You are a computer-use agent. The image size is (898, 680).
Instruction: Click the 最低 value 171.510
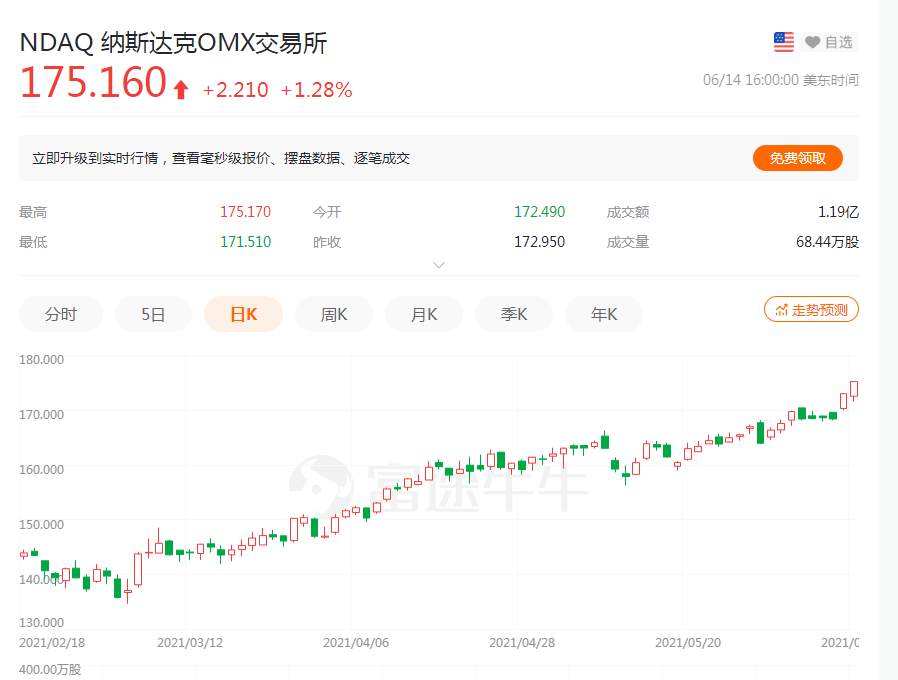tap(245, 242)
